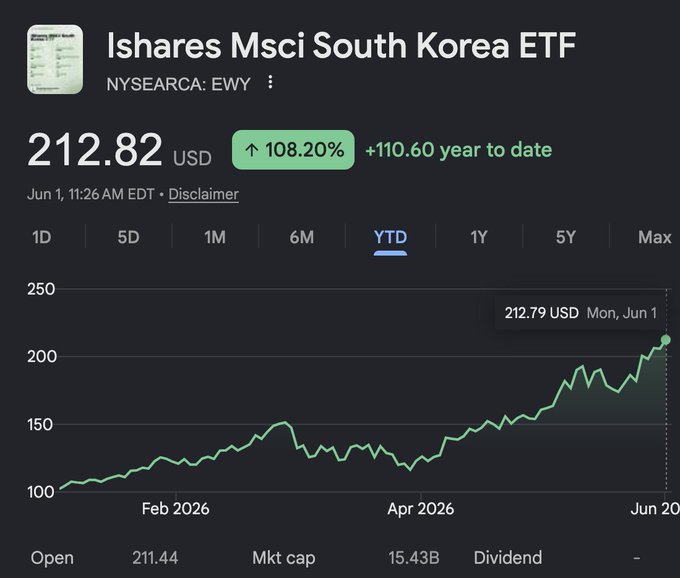Click the Mkt cap value 15.43B

coord(414,558)
